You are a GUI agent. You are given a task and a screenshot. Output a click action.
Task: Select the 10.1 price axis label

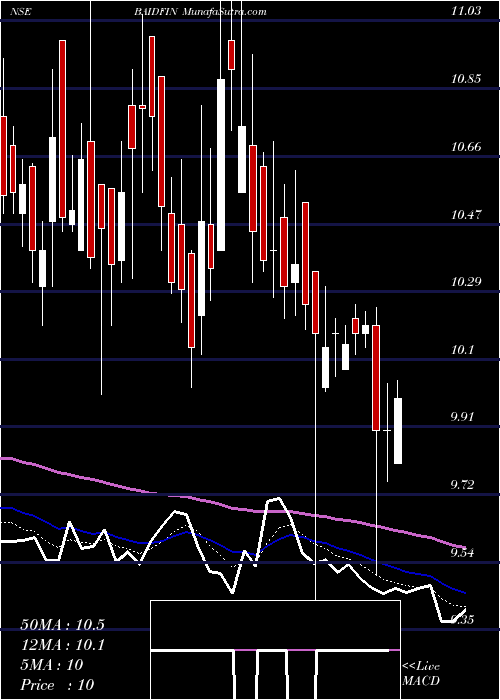coord(462,350)
